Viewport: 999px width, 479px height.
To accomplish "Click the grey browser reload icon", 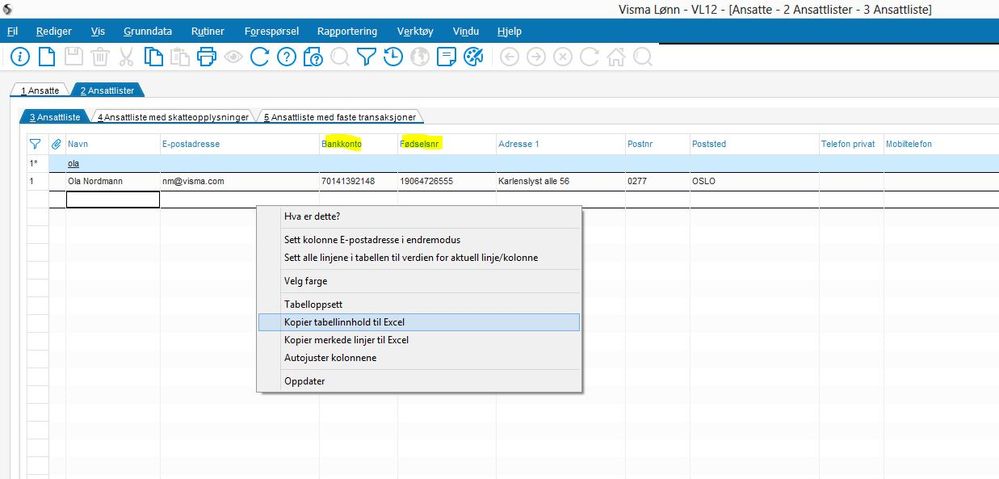I will (589, 57).
